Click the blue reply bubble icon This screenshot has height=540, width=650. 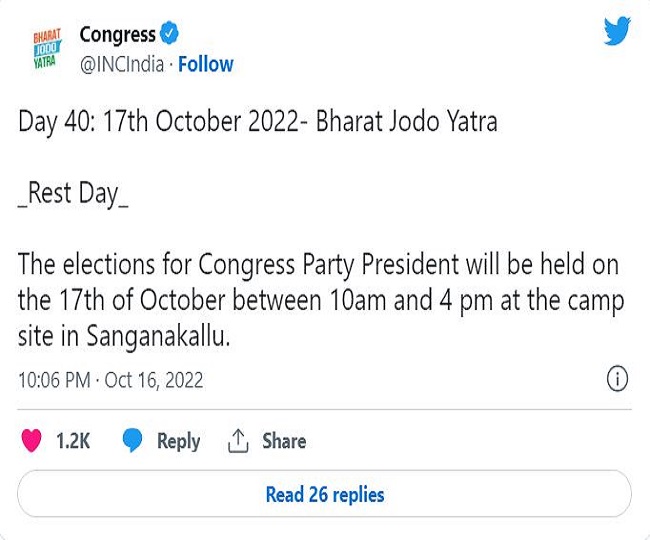pyautogui.click(x=132, y=441)
